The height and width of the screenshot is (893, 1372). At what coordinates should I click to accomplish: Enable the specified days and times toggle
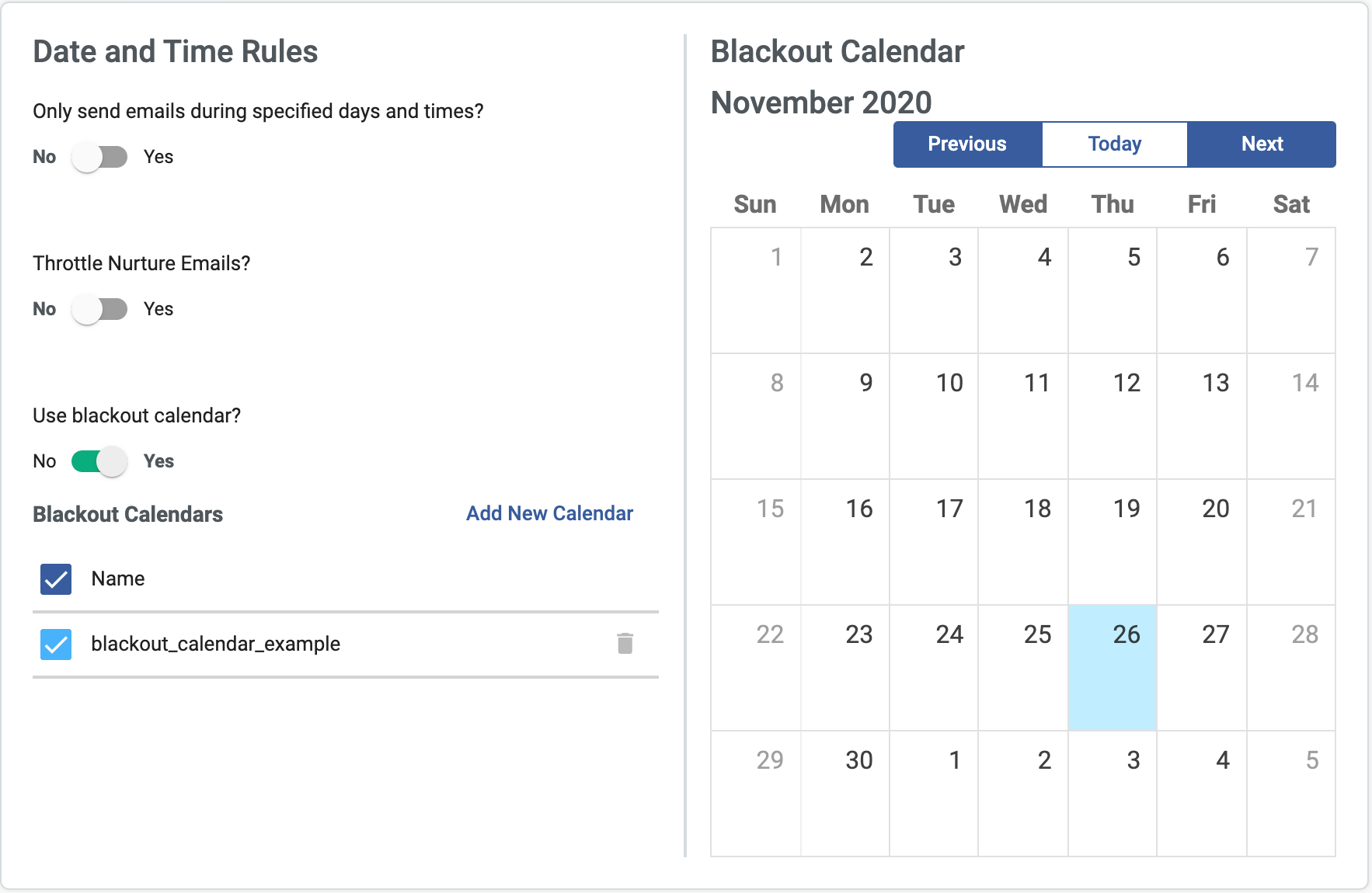[99, 158]
